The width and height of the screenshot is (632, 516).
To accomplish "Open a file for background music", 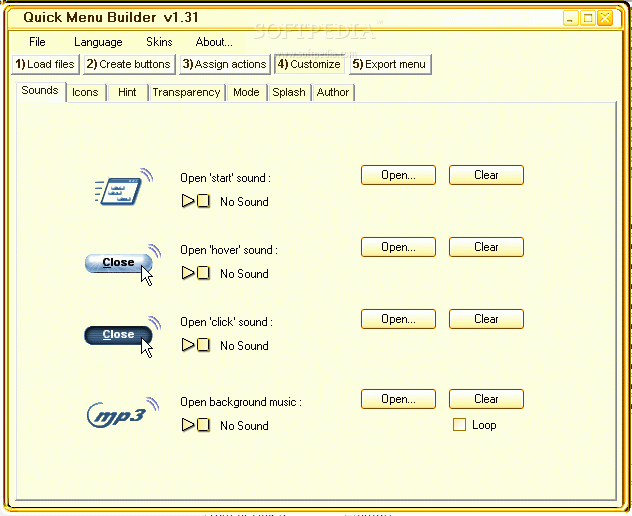I will click(x=398, y=399).
